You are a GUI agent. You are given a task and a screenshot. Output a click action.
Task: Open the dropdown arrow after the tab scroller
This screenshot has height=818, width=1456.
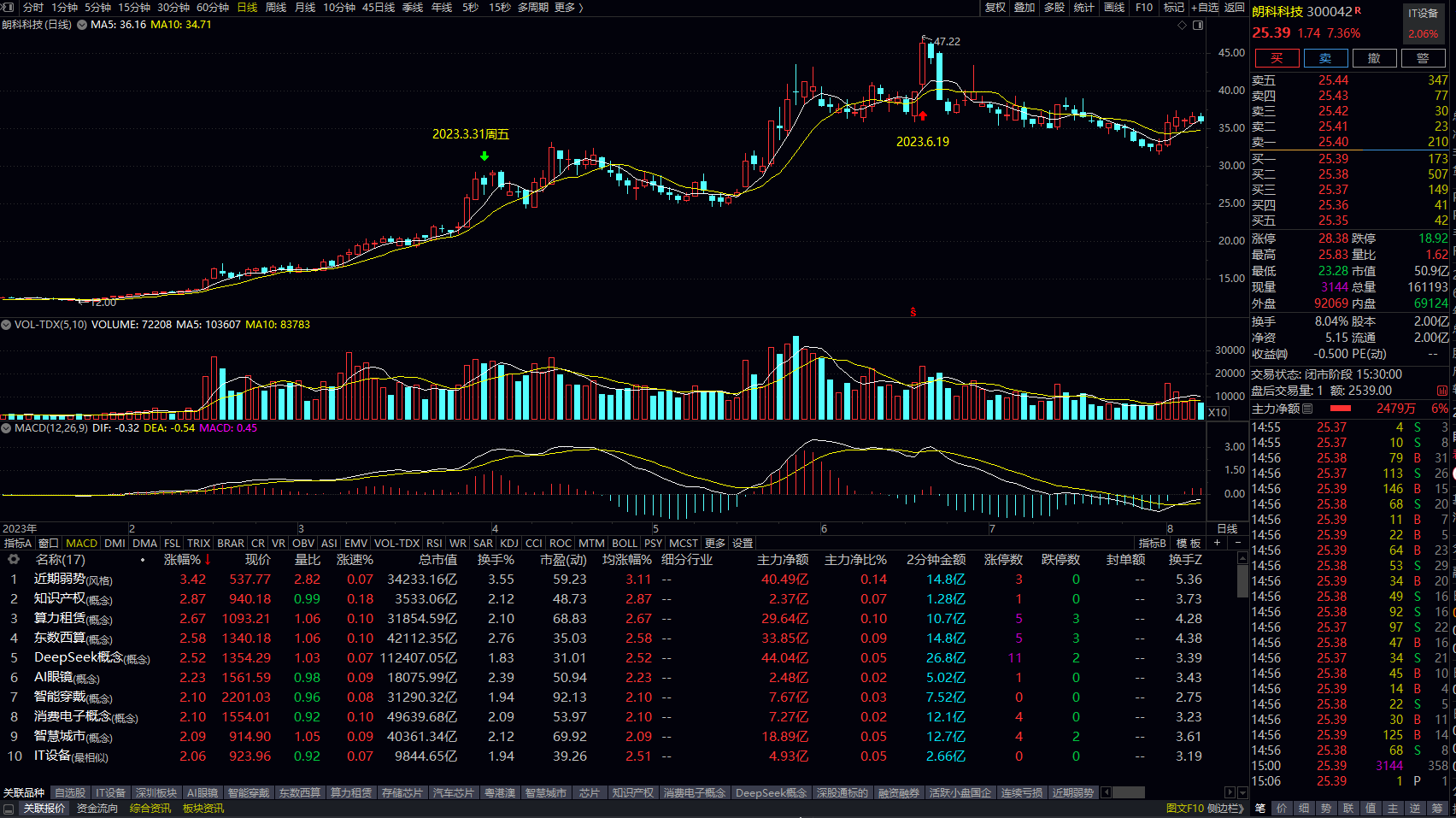click(1242, 792)
